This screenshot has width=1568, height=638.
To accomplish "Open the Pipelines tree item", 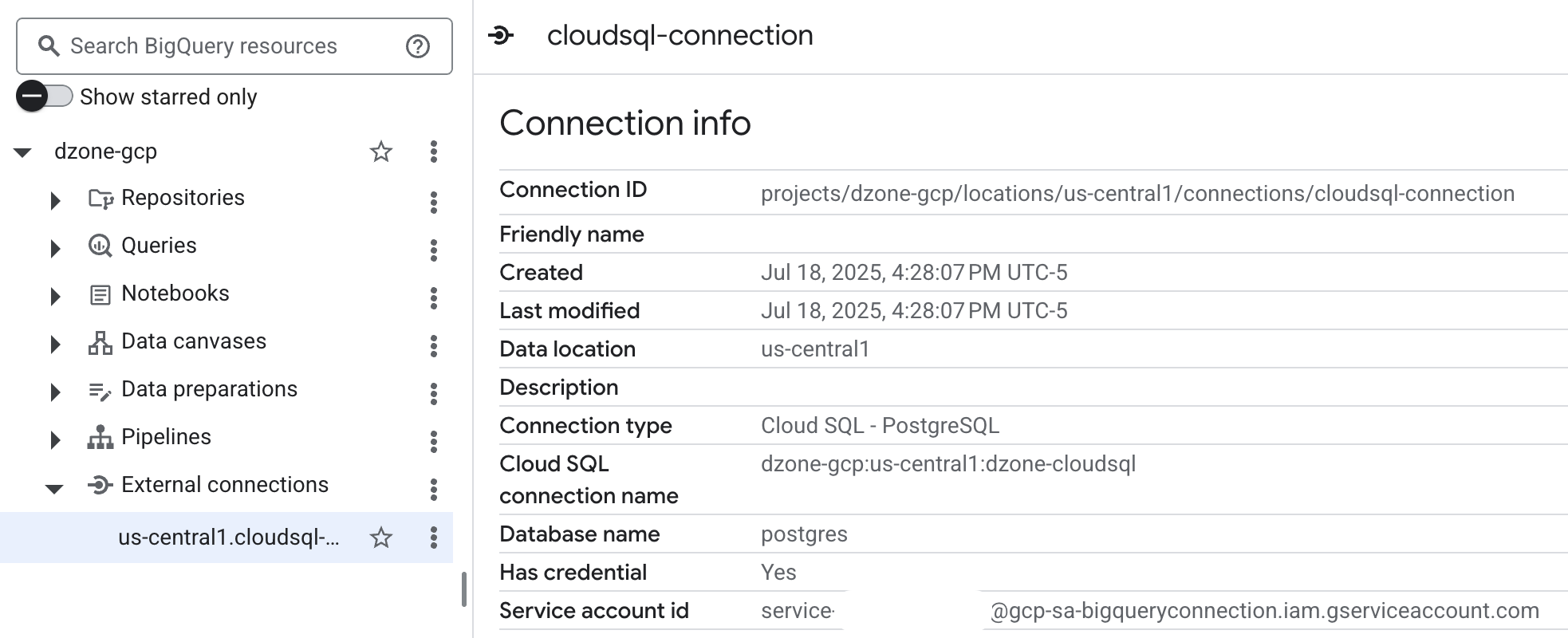I will click(166, 437).
